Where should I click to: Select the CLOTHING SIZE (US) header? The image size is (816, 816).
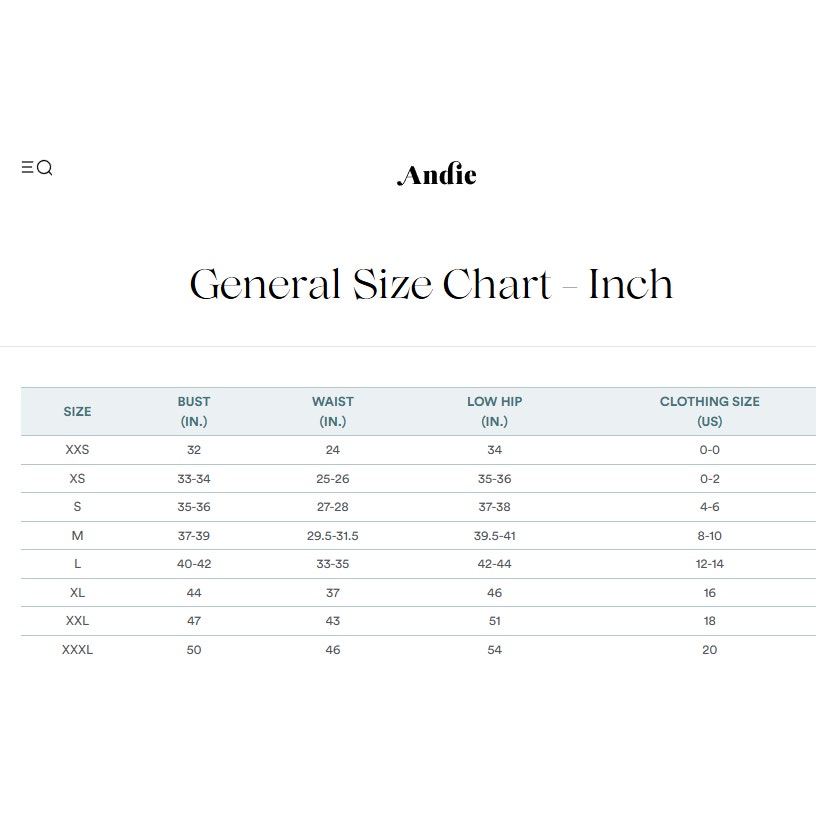pos(709,411)
